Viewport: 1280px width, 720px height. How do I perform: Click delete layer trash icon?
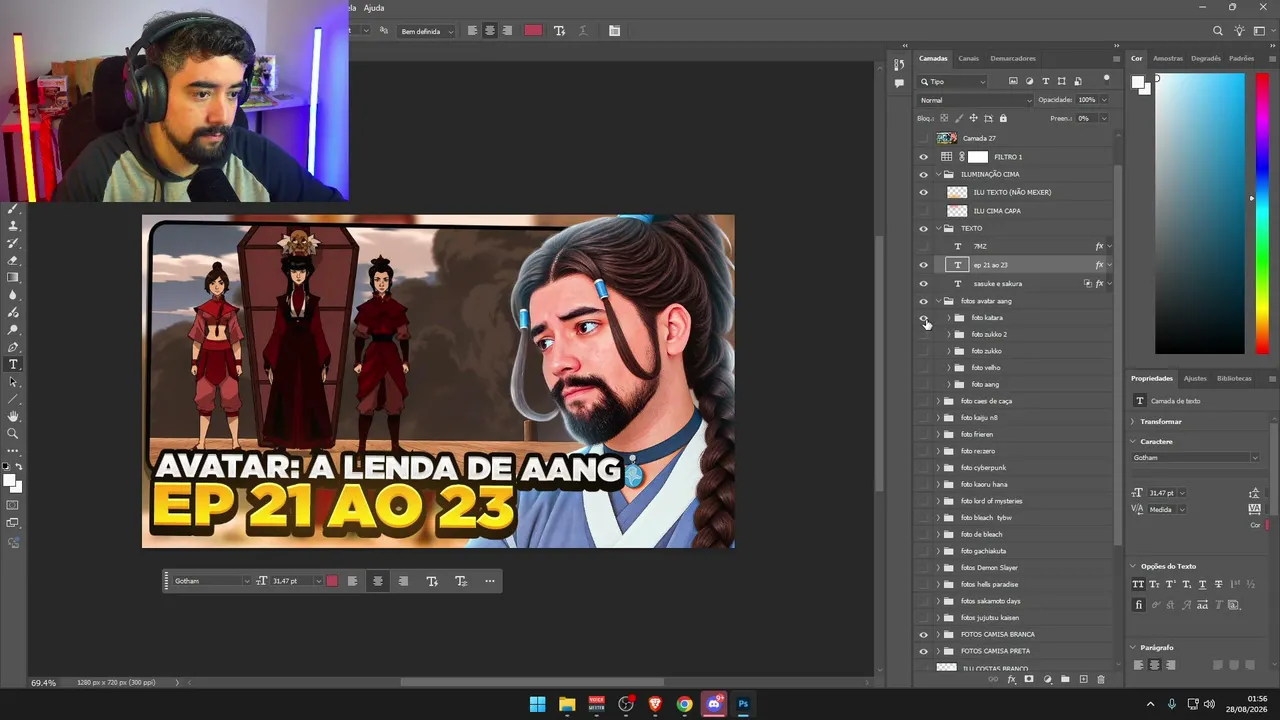point(1101,679)
